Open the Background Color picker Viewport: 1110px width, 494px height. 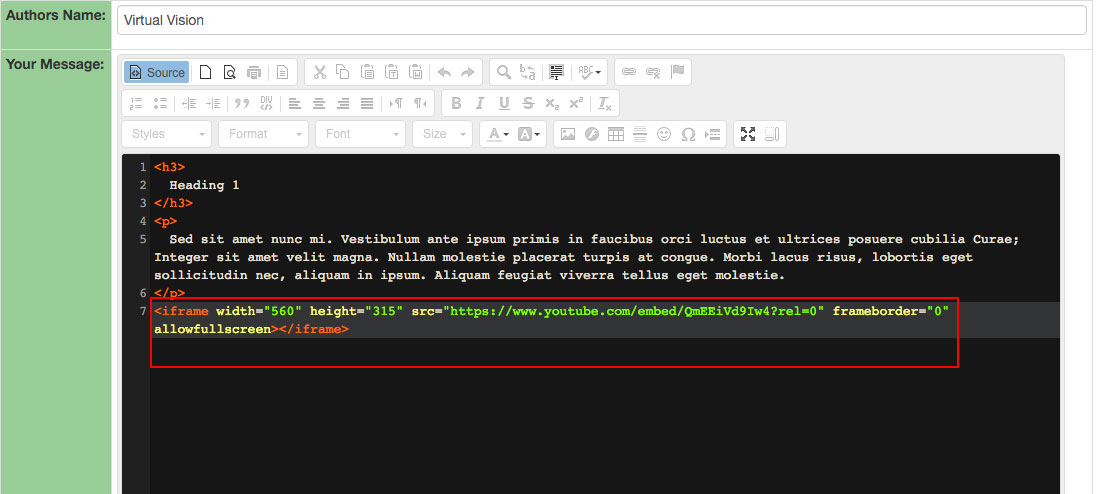[529, 134]
